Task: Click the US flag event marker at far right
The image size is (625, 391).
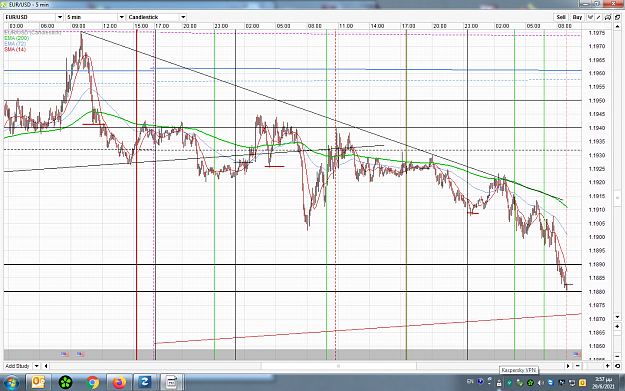Action: coord(577,354)
